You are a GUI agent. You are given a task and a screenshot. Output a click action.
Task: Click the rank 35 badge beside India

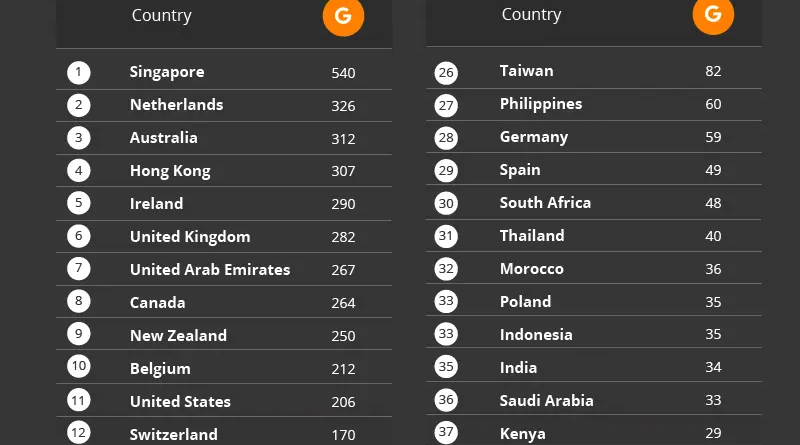(x=446, y=368)
